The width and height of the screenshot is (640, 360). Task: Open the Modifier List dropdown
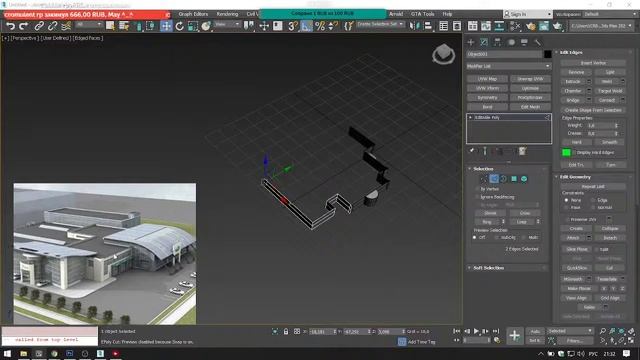[509, 66]
